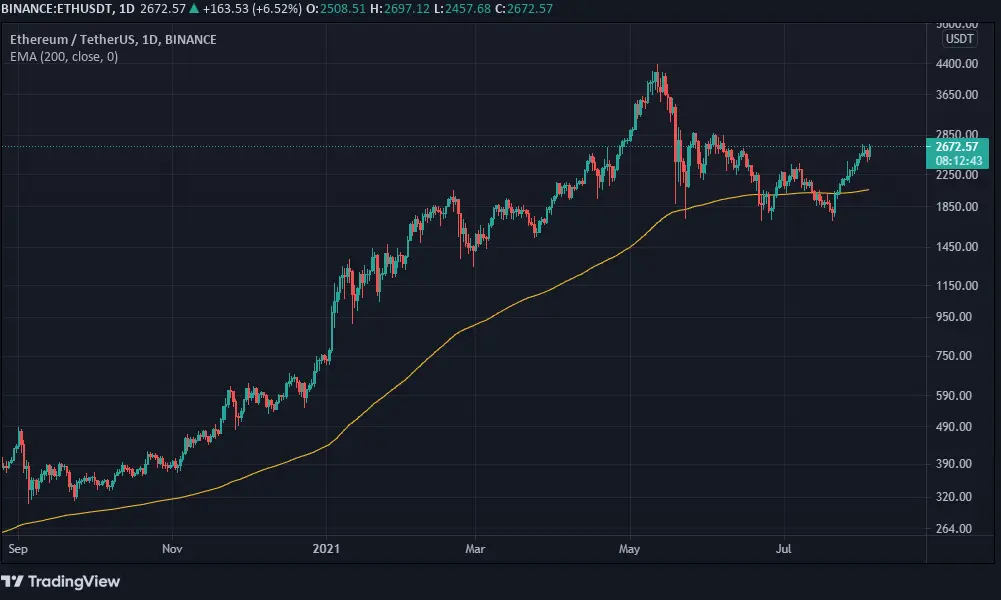The height and width of the screenshot is (600, 1001).
Task: Click the TradingView logo
Action: click(x=61, y=581)
